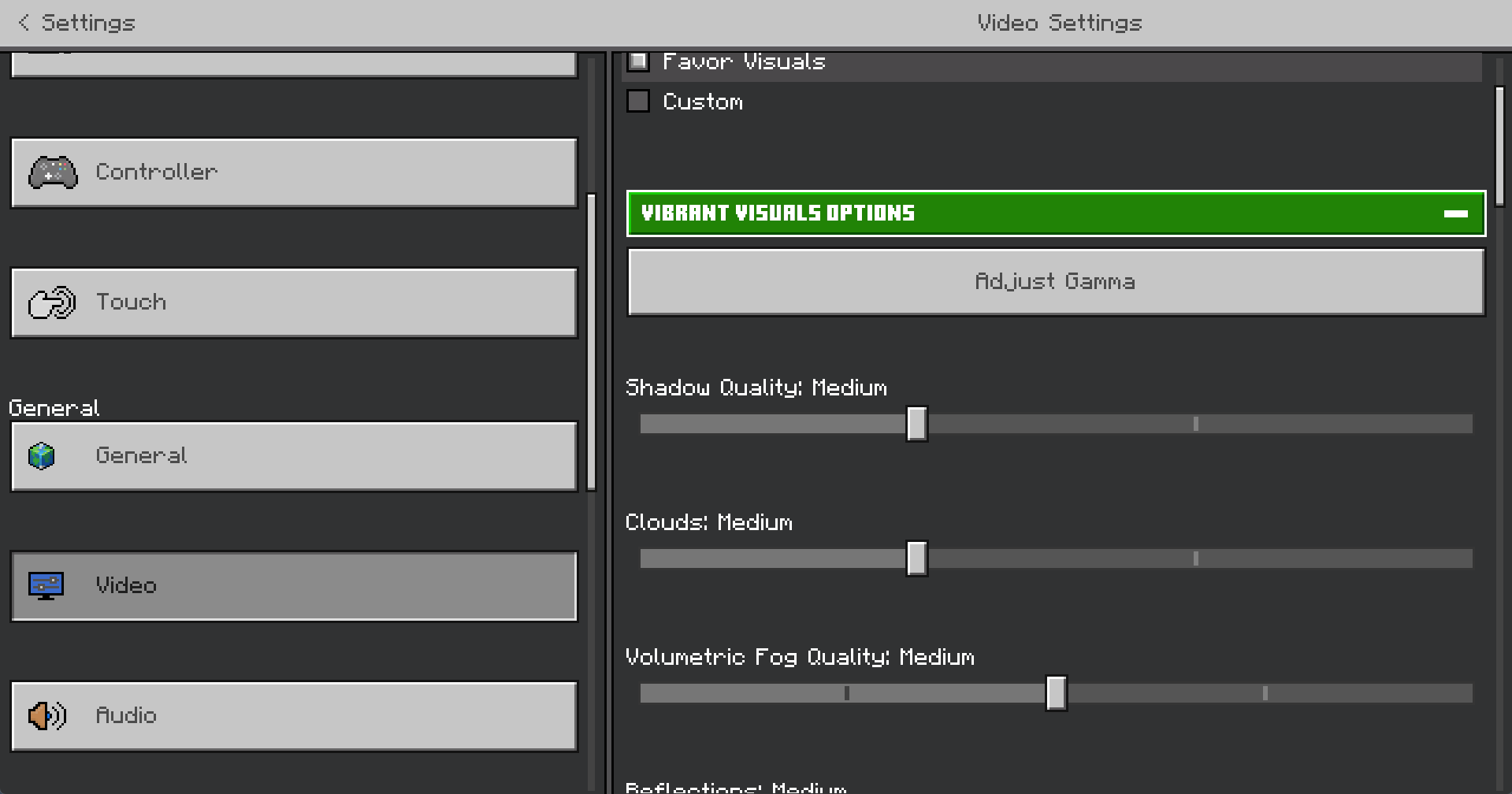Viewport: 1512px width, 794px height.
Task: Open the Controller settings tab
Action: coord(294,173)
